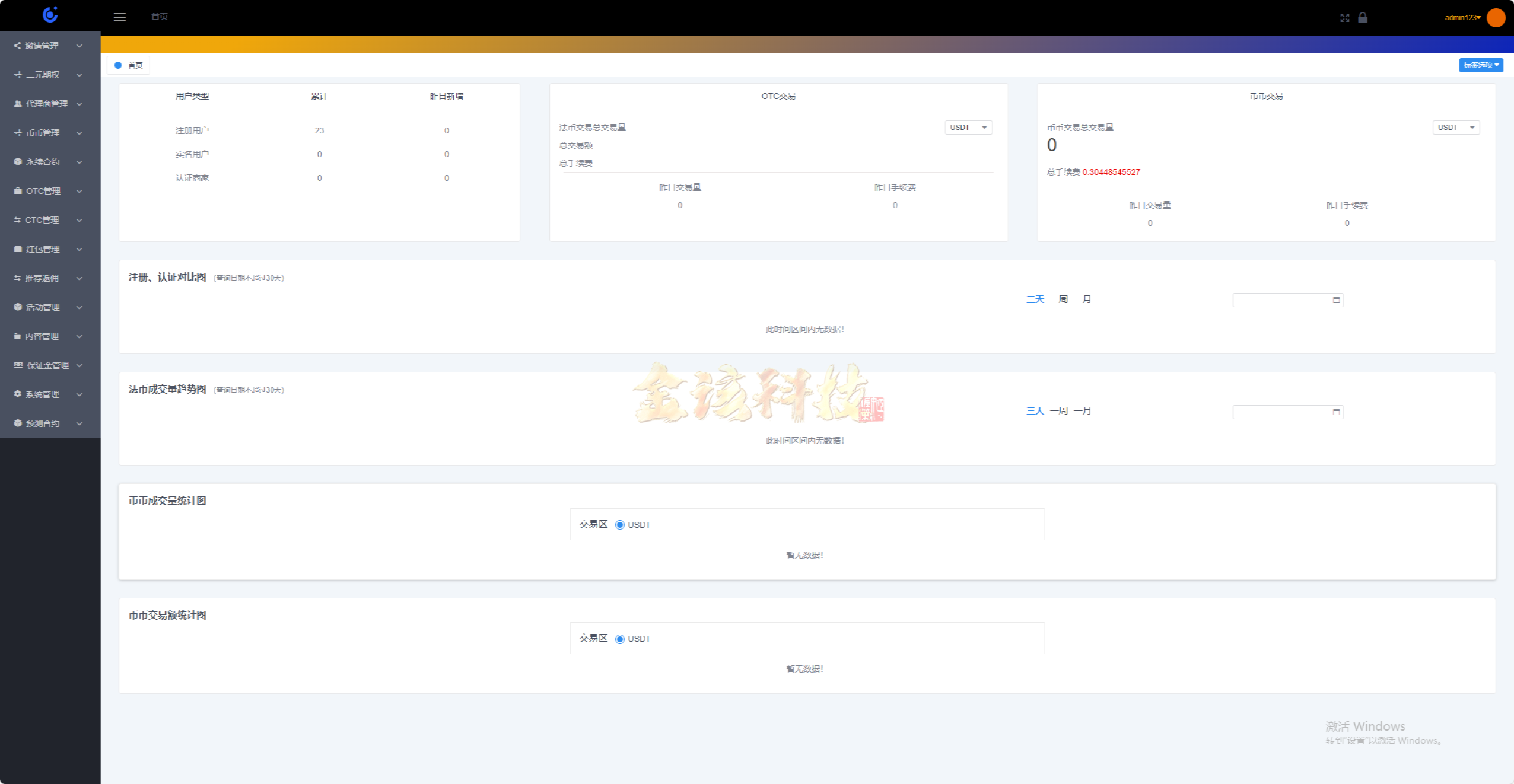The image size is (1514, 784).
Task: Toggle the sidebar with the hamburger menu icon
Action: pos(120,17)
